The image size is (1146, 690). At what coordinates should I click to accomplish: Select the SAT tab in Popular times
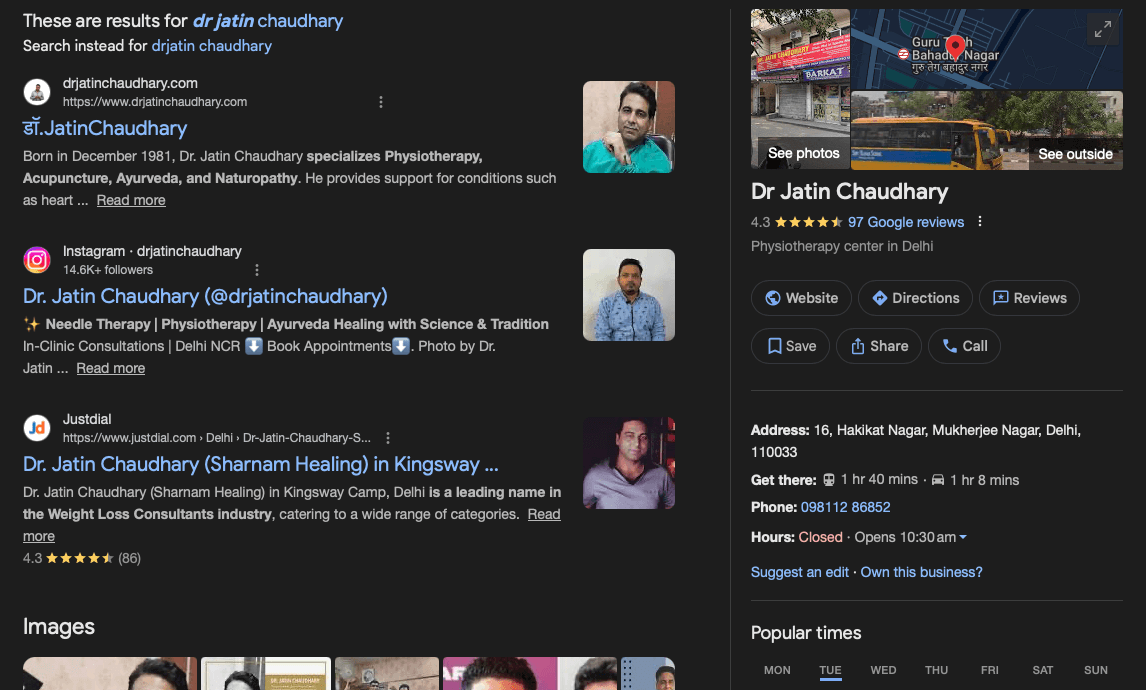[1043, 670]
